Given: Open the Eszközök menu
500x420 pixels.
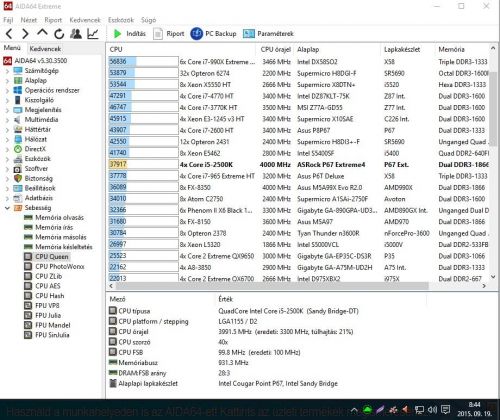Looking at the screenshot, I should [121, 20].
